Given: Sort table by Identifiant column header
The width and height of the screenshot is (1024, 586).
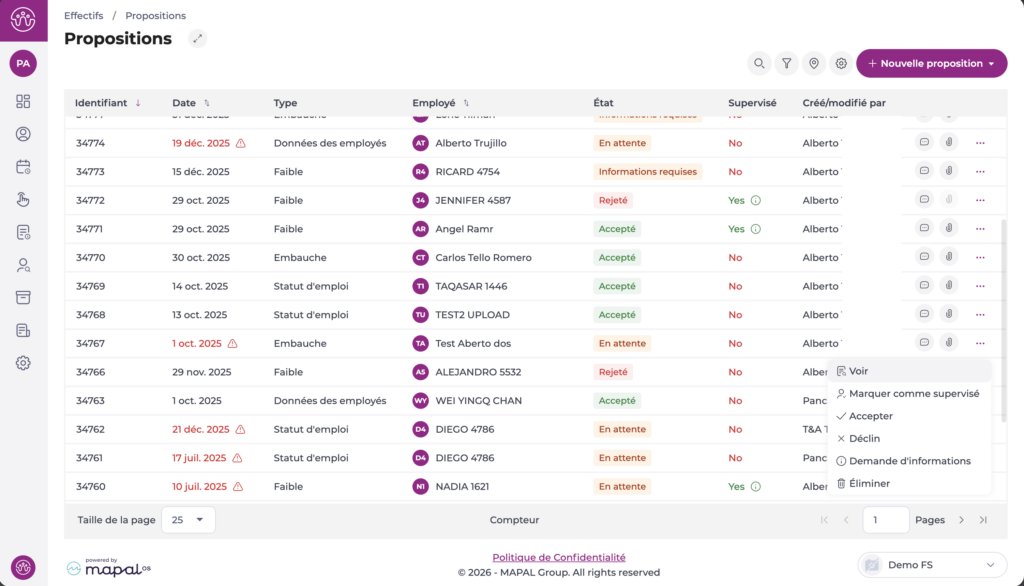Looking at the screenshot, I should tap(101, 103).
